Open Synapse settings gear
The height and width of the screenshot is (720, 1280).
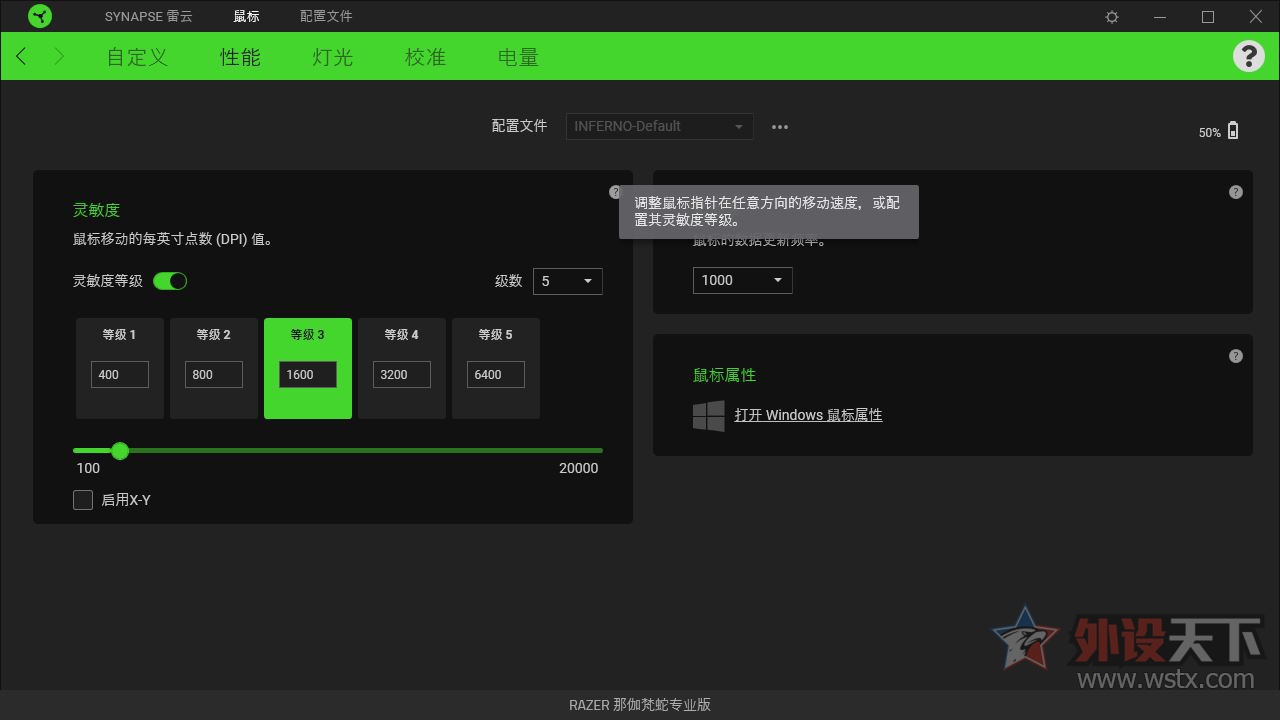point(1111,16)
